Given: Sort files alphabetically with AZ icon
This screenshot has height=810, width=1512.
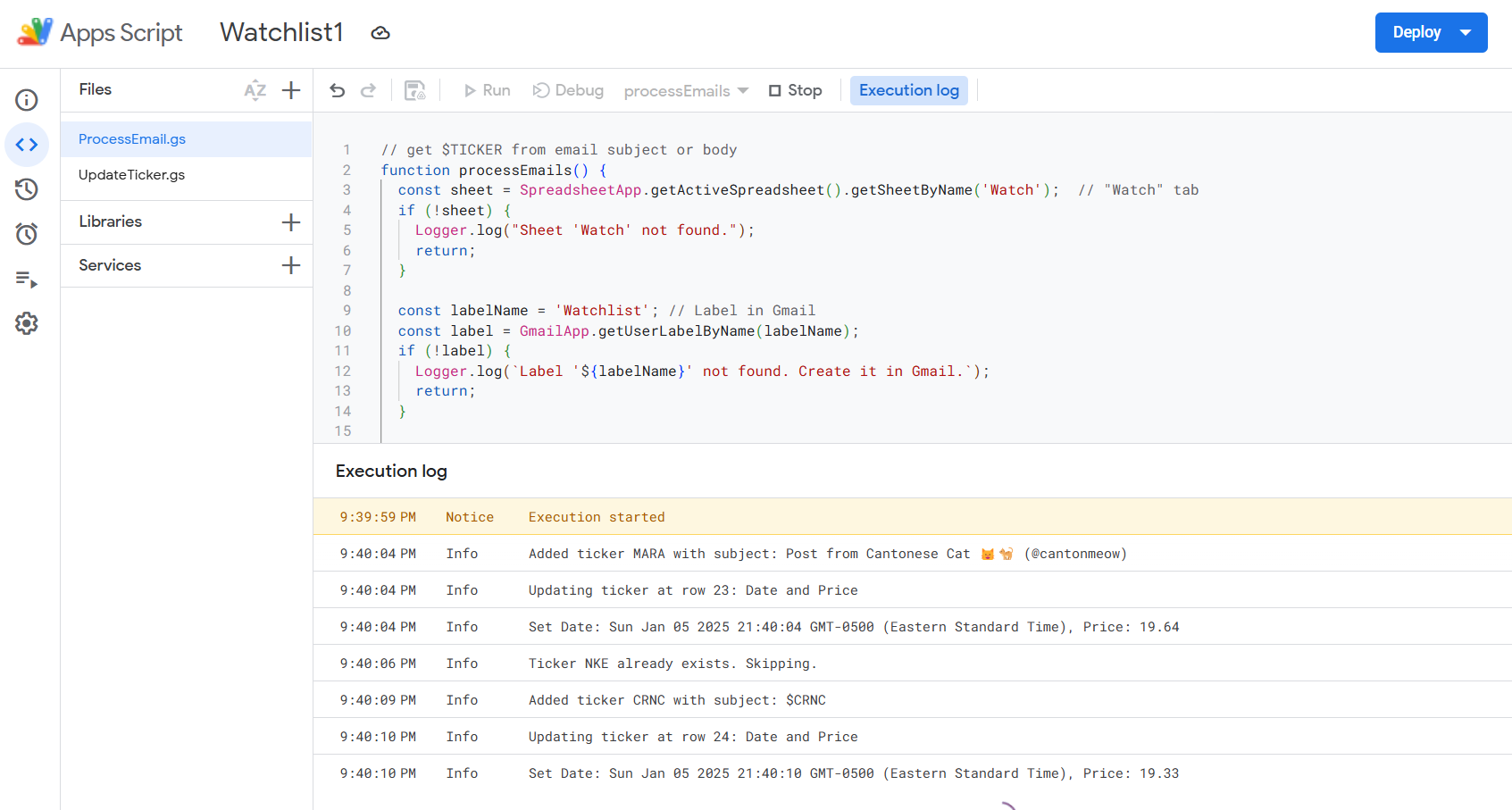Looking at the screenshot, I should pyautogui.click(x=255, y=90).
